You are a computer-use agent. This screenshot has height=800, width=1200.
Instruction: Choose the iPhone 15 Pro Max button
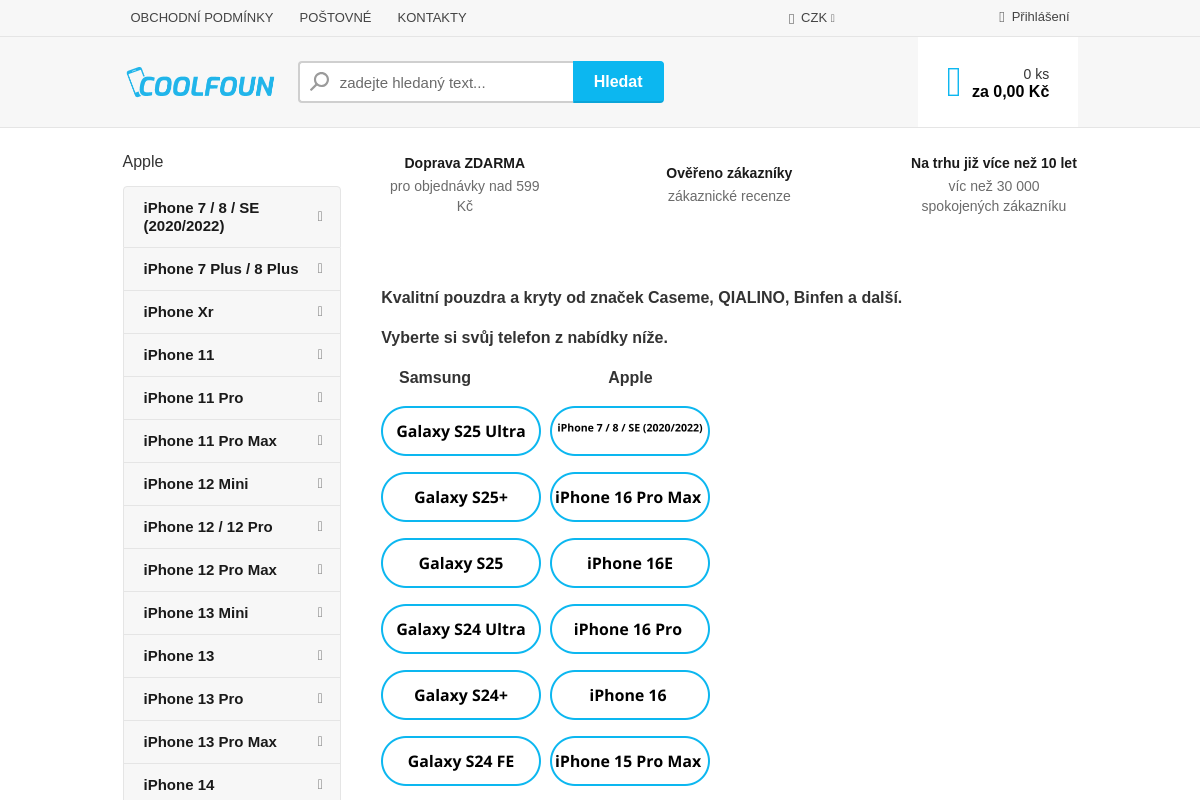pyautogui.click(x=630, y=761)
